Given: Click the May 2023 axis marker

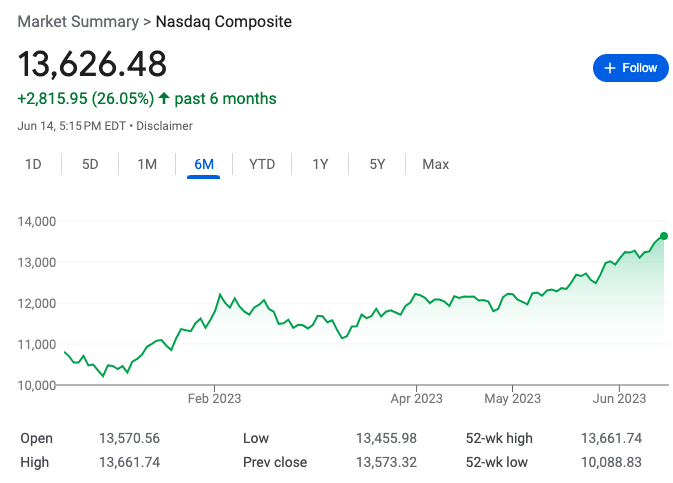Looking at the screenshot, I should (512, 398).
